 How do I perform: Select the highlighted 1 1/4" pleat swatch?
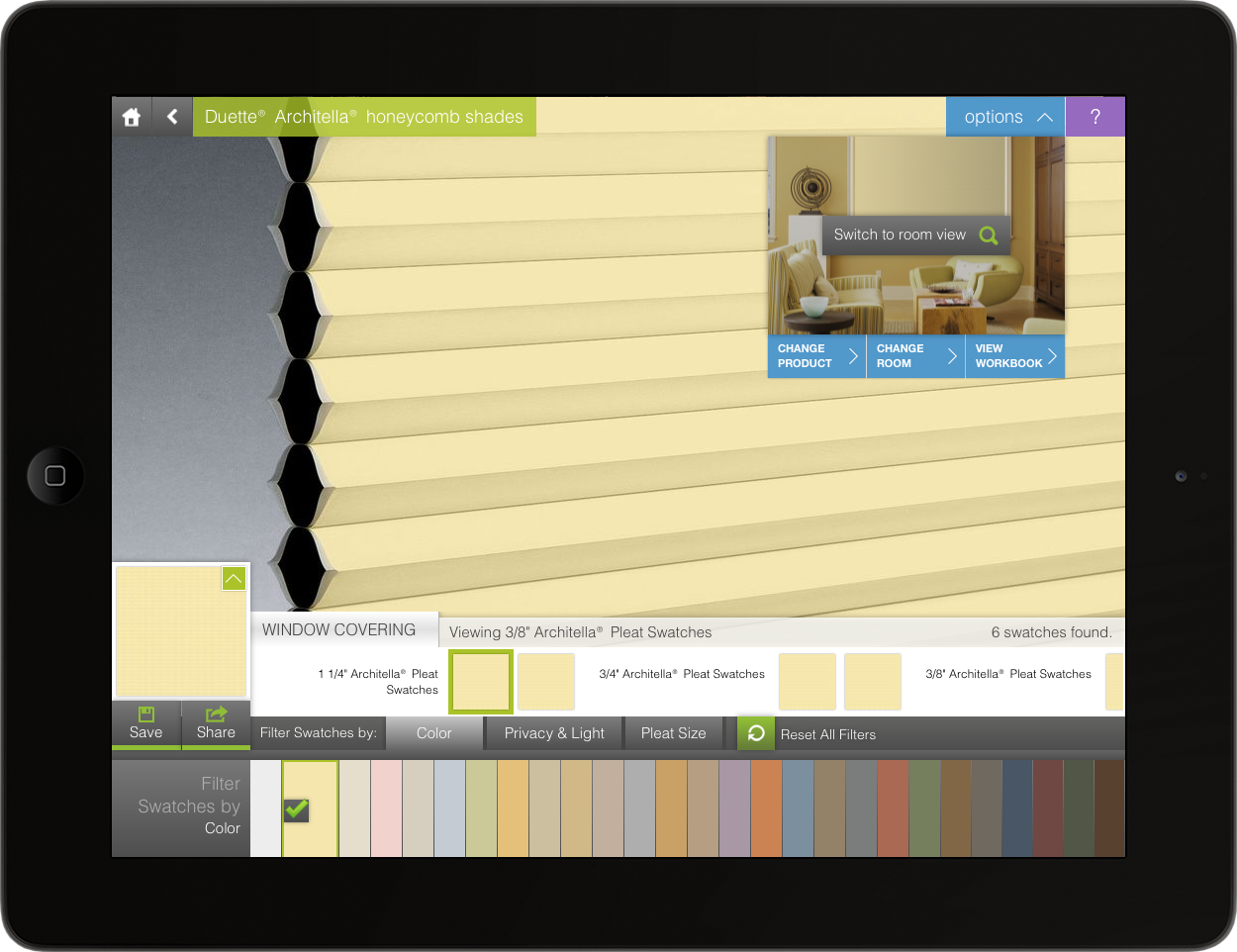[481, 682]
